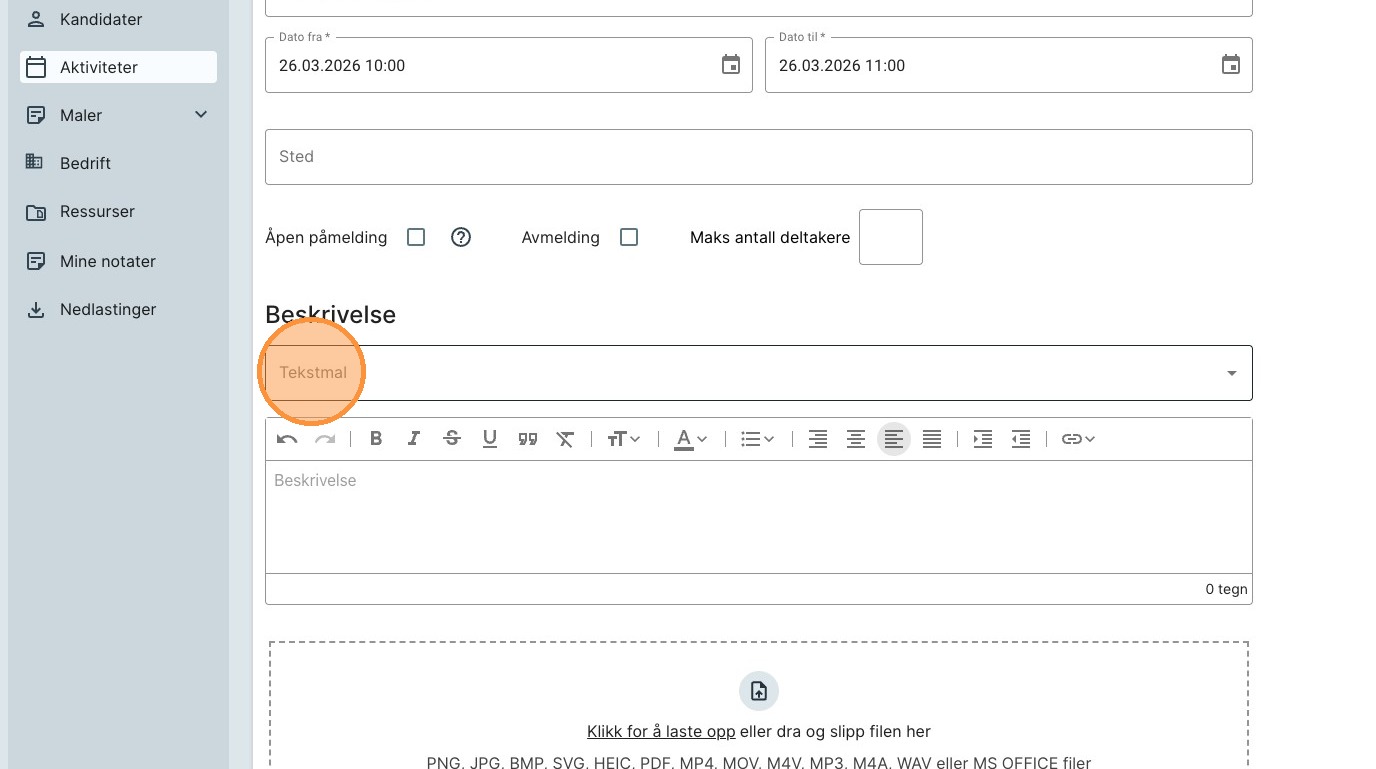Open the list style dropdown
1376x769 pixels.
[757, 439]
